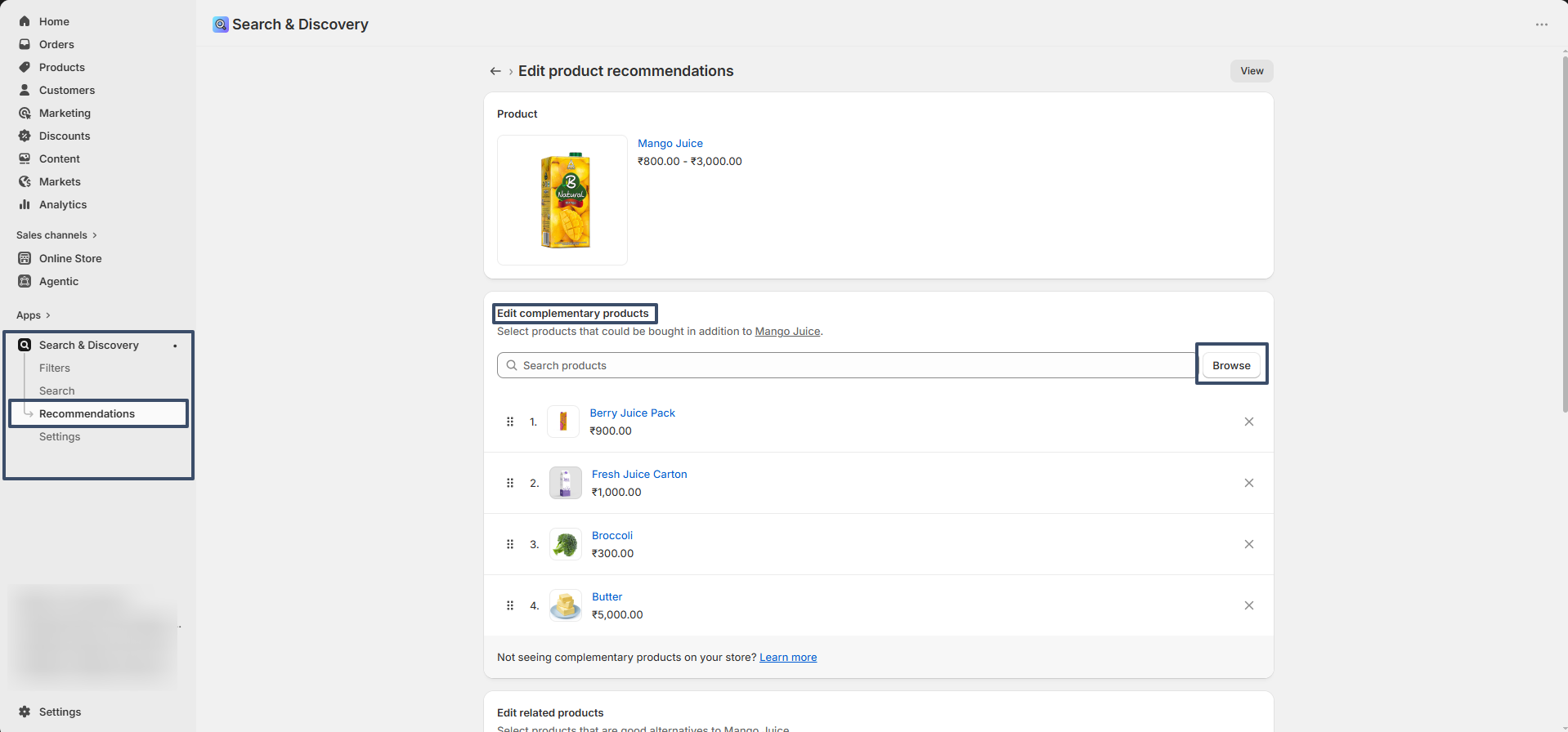Open Products tag icon

click(25, 67)
